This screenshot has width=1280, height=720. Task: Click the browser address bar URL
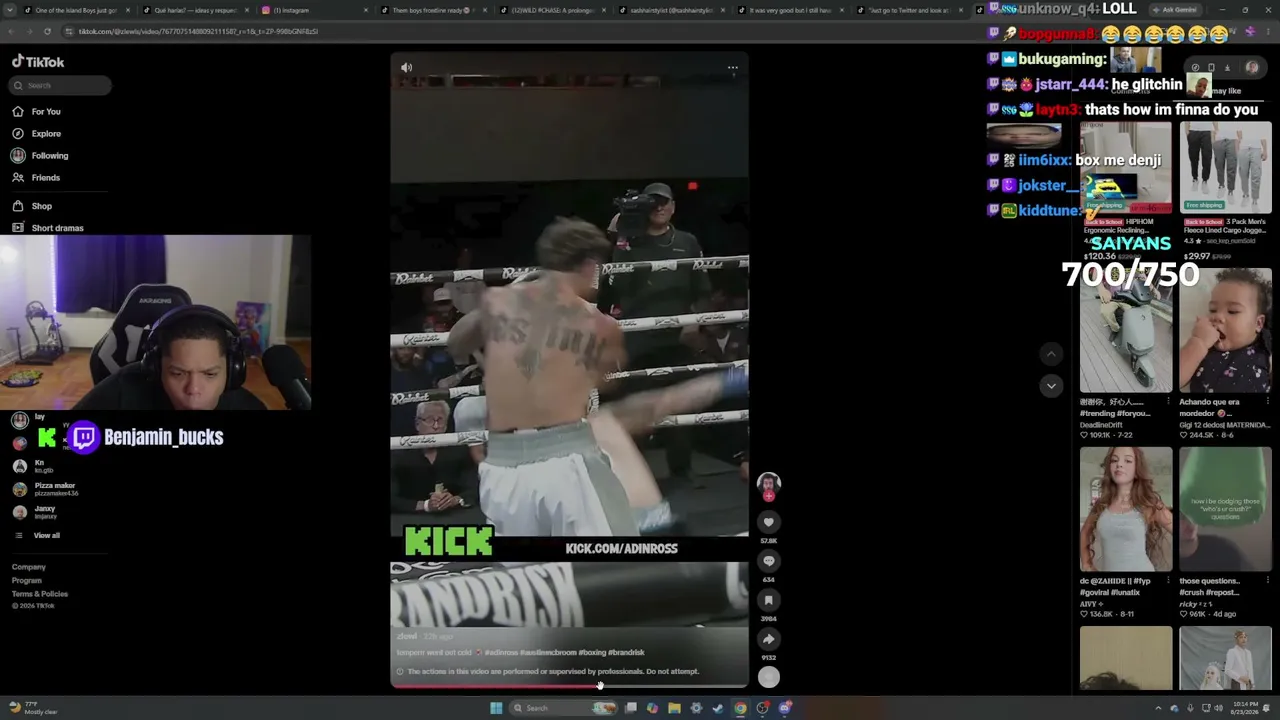click(x=198, y=31)
